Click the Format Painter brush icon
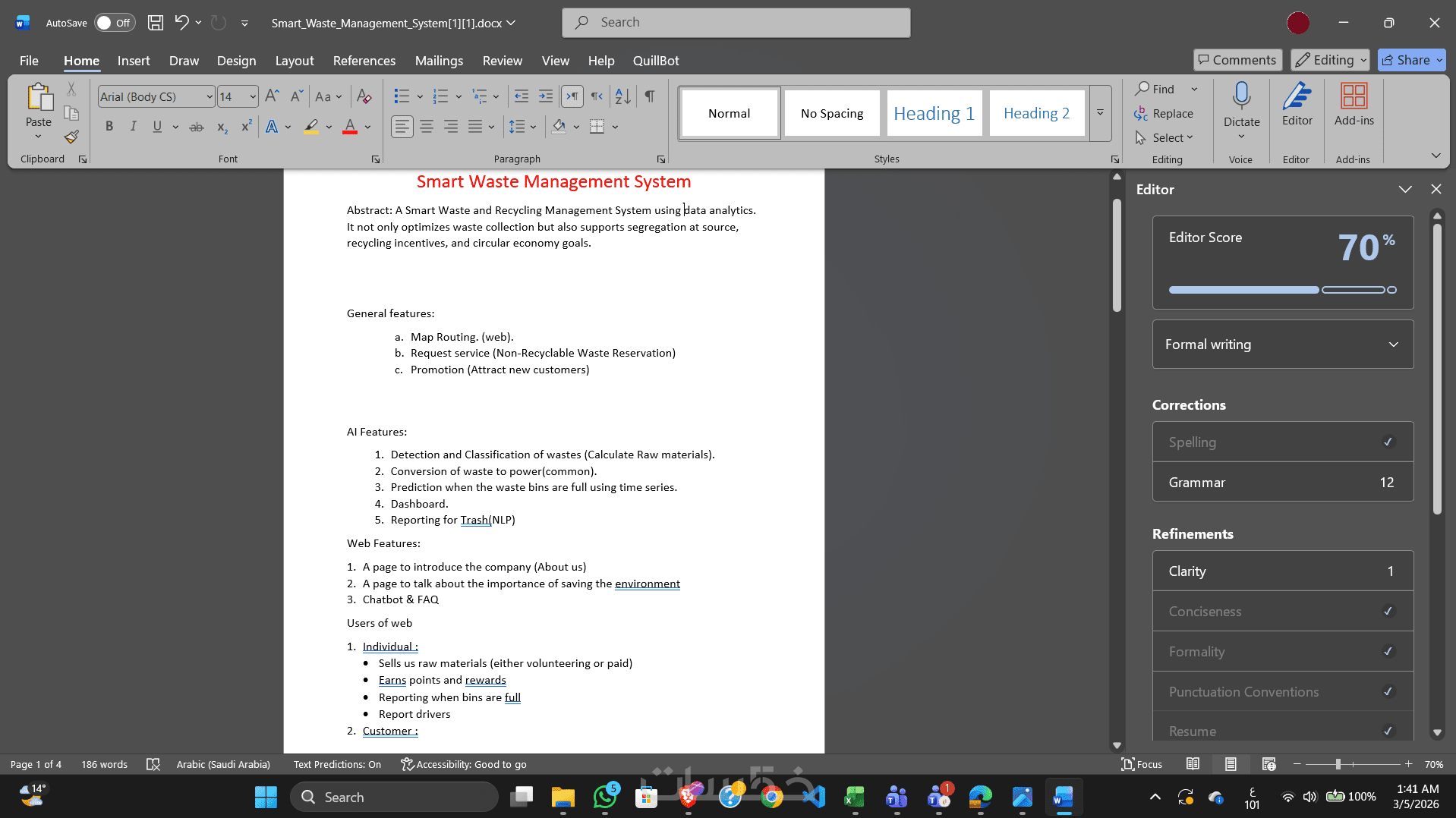This screenshot has height=818, width=1456. 71,137
